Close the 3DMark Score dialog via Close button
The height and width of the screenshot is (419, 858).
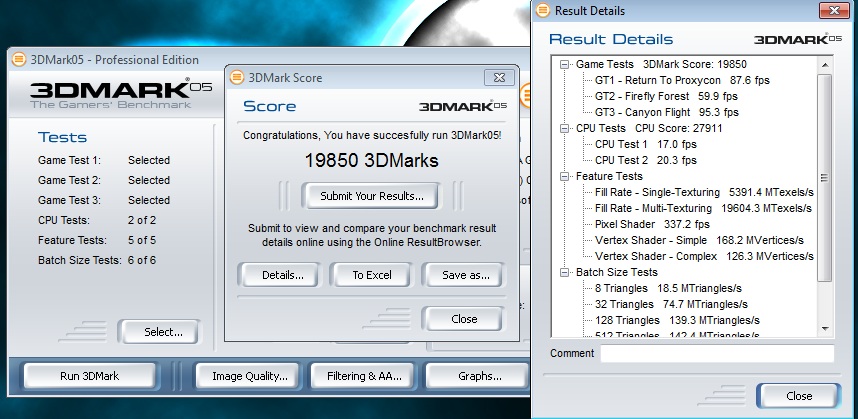464,319
